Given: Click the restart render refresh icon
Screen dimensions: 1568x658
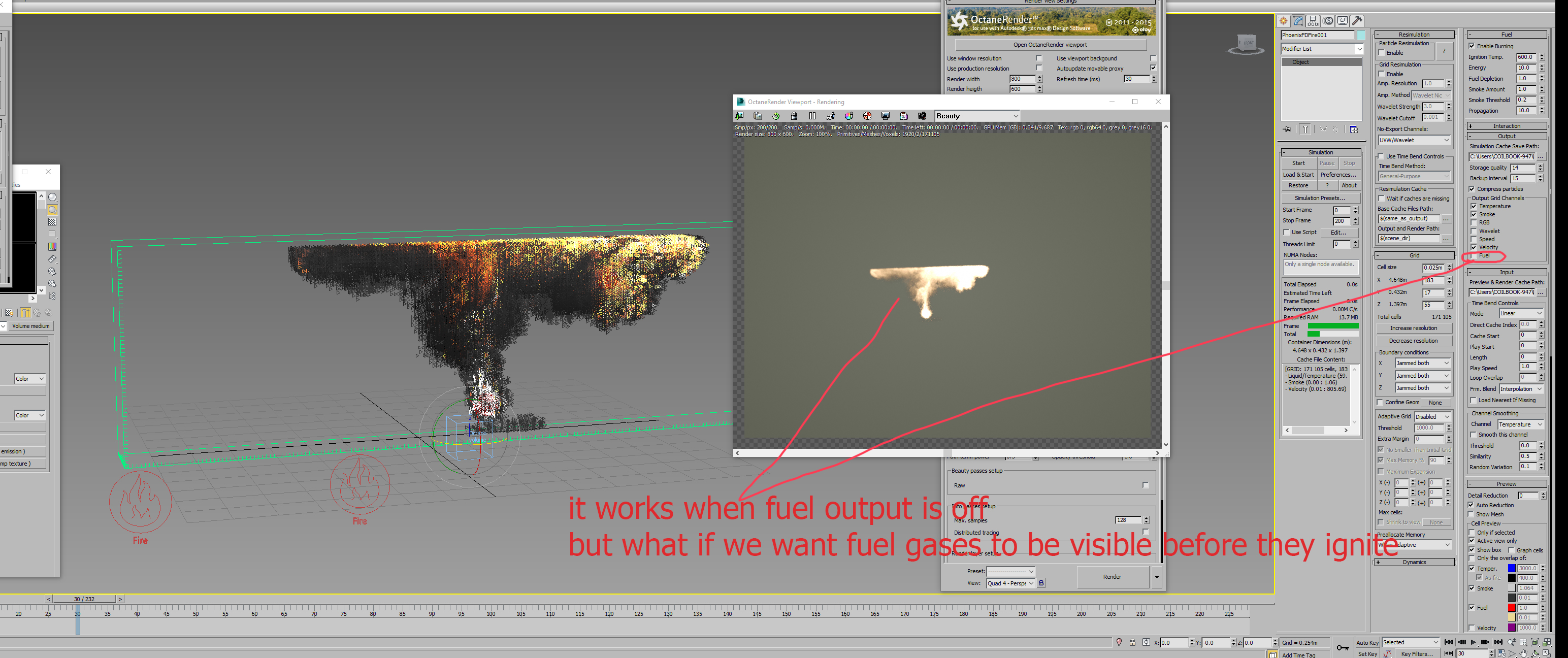Looking at the screenshot, I should pyautogui.click(x=775, y=116).
